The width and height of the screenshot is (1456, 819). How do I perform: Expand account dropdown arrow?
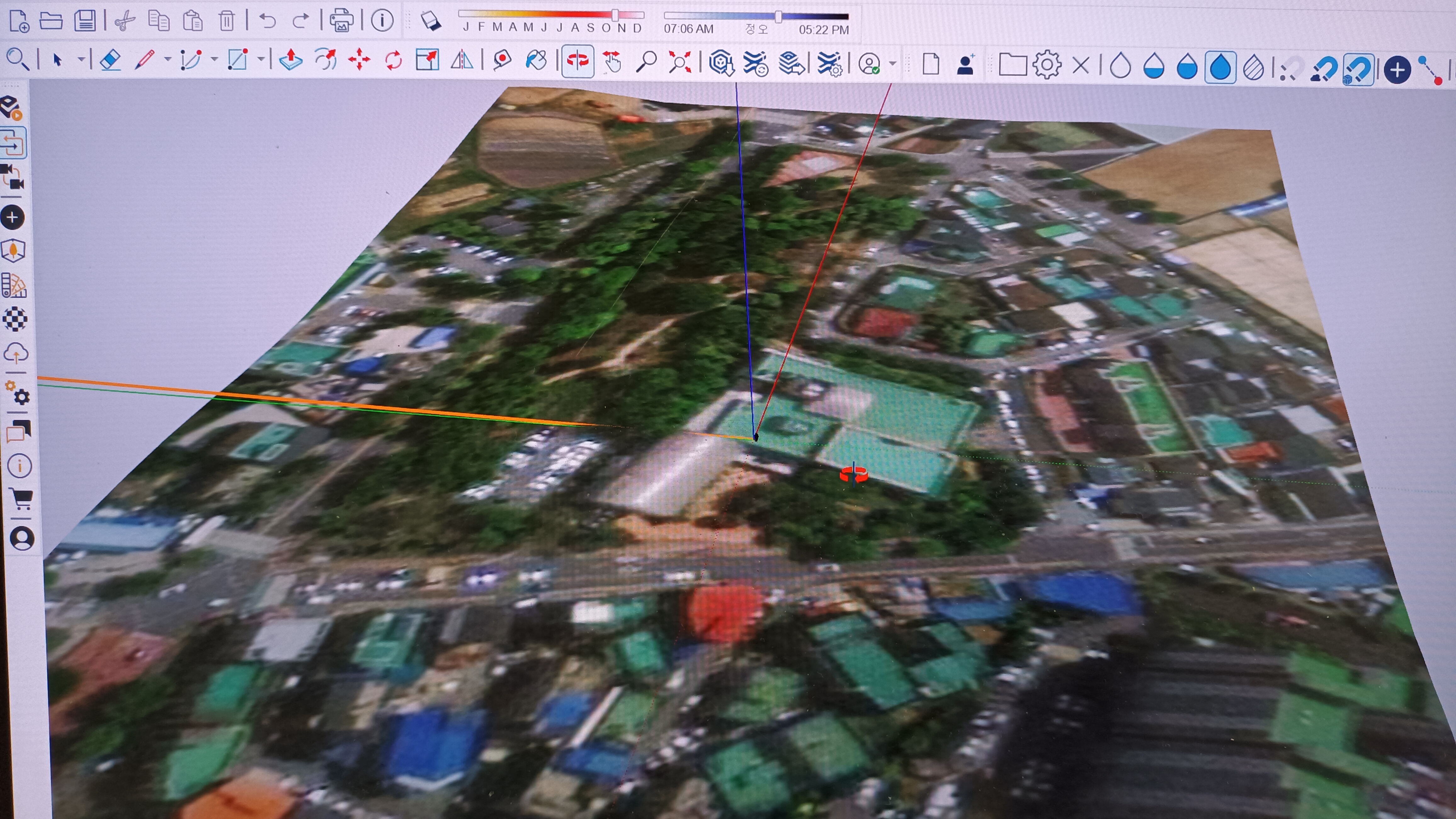(892, 63)
